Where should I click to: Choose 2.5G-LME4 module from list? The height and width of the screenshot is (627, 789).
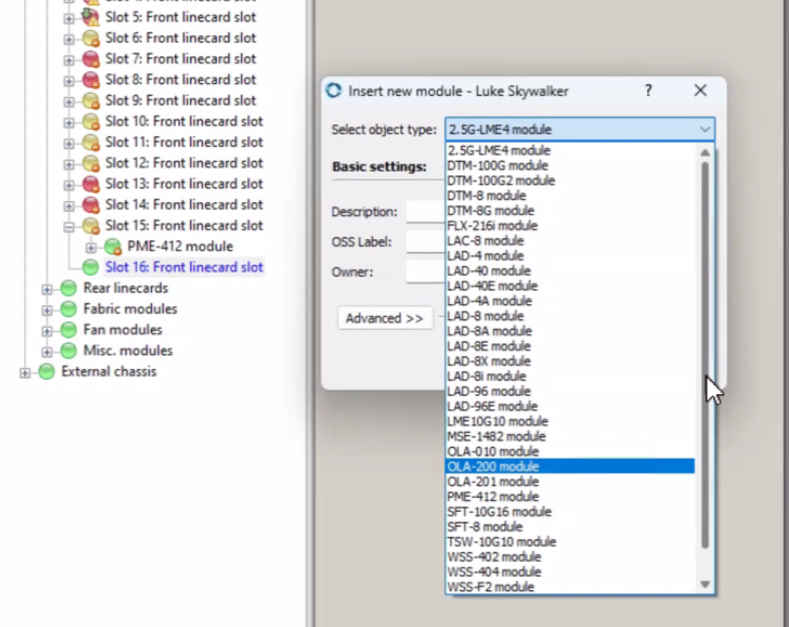571,150
